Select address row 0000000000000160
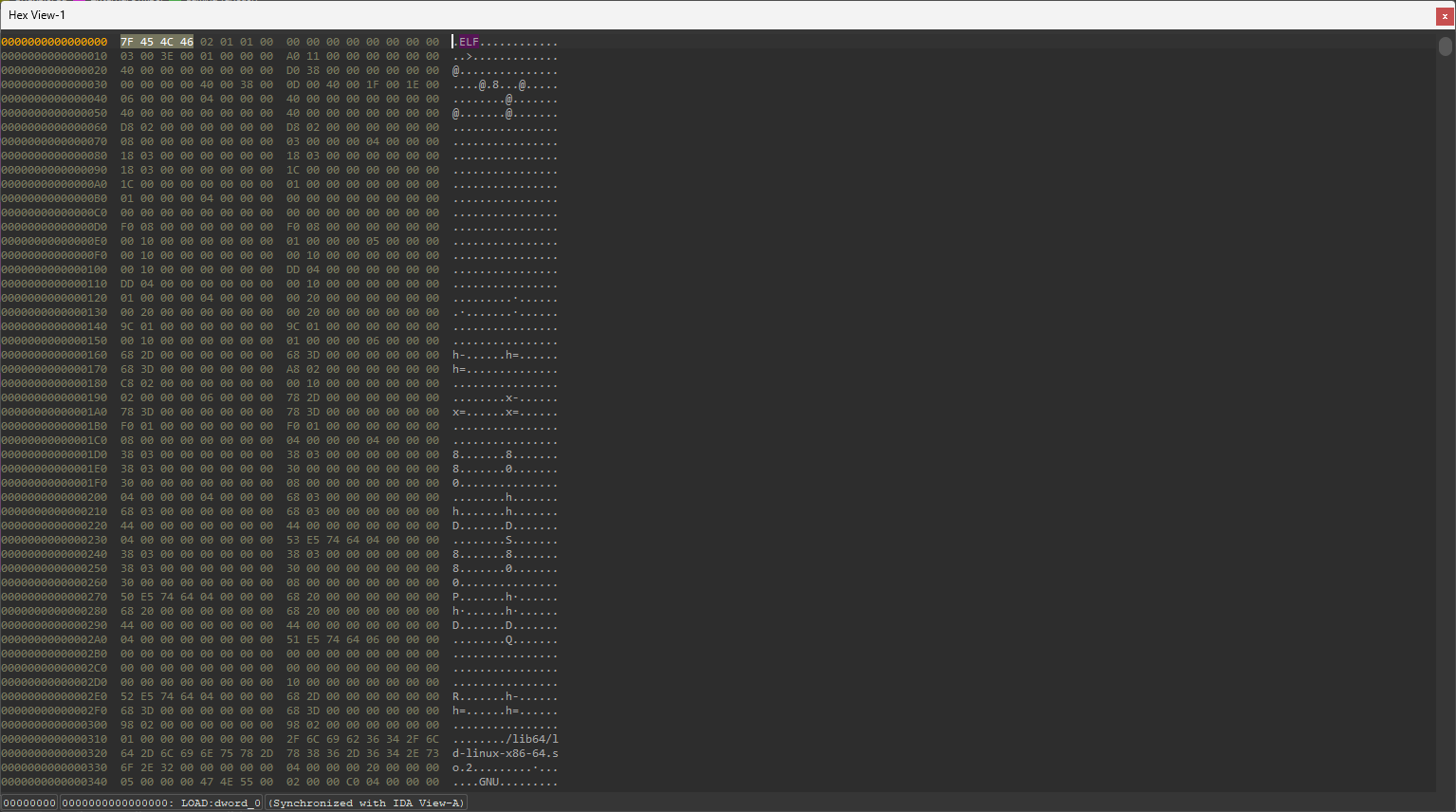Screen dimensions: 1456x812 pyautogui.click(x=54, y=355)
